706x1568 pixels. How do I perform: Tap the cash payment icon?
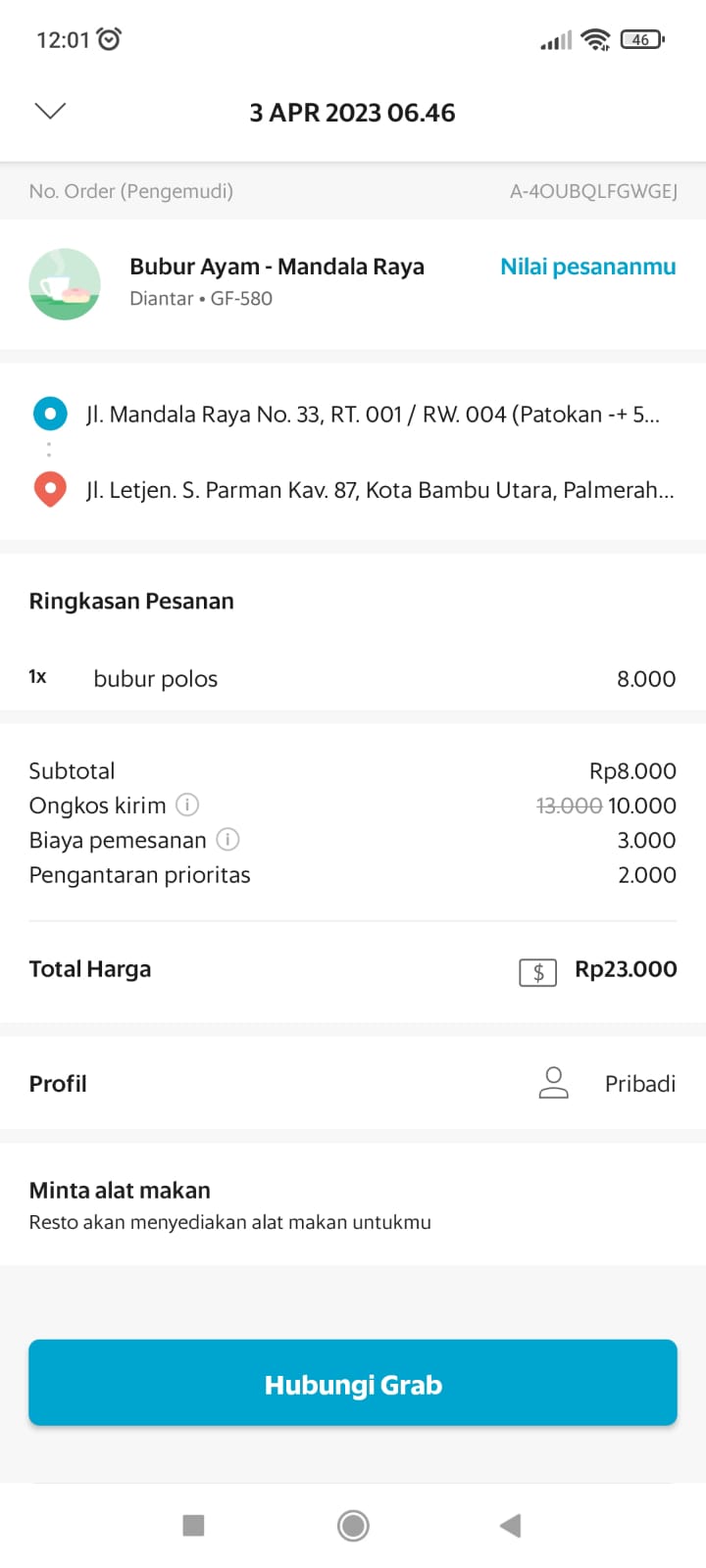537,971
